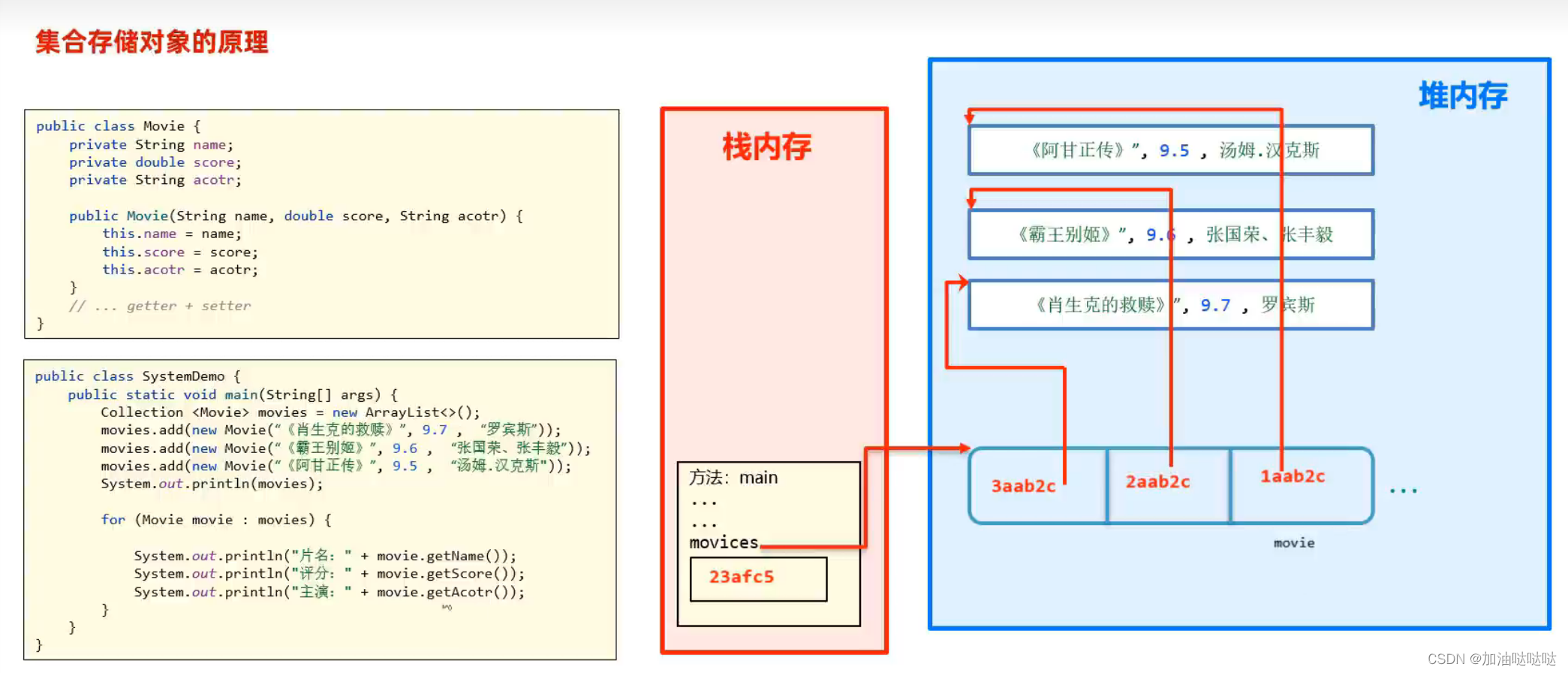Click the movies.add line with 汤姆.汉克斯
Screen dimensions: 1568x673
pyautogui.click(x=336, y=466)
